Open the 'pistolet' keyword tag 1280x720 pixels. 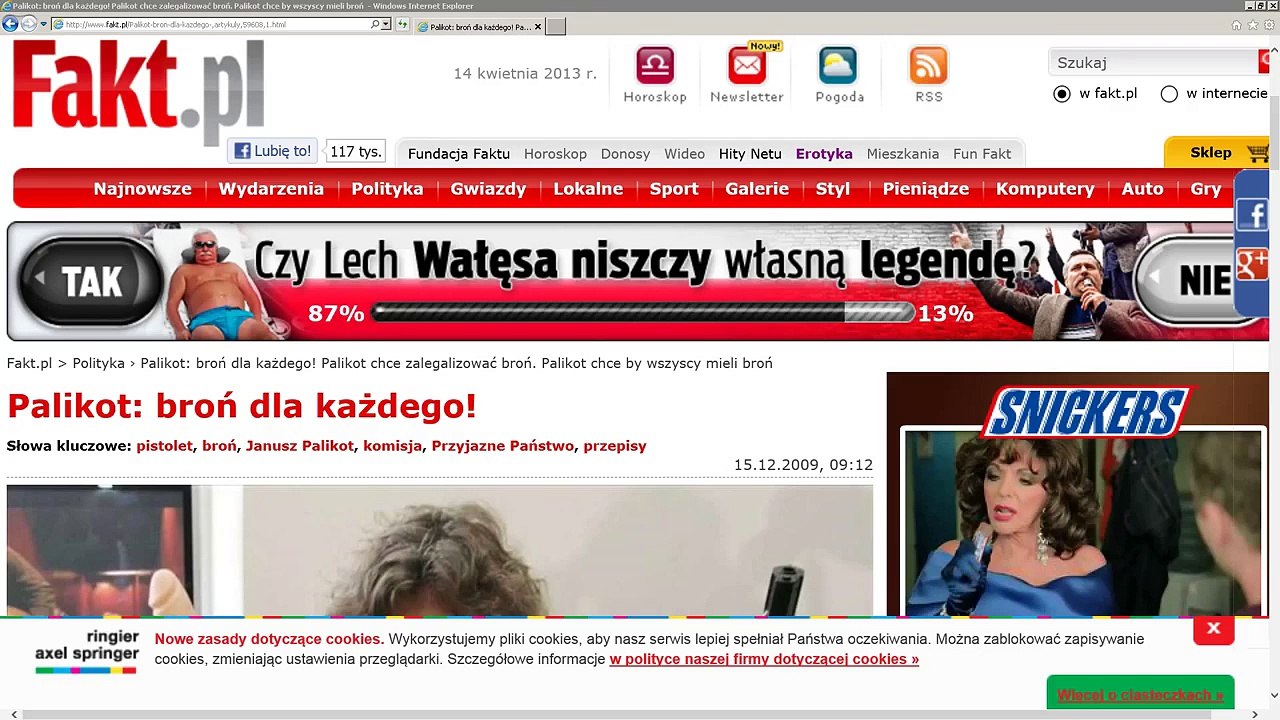pyautogui.click(x=164, y=446)
